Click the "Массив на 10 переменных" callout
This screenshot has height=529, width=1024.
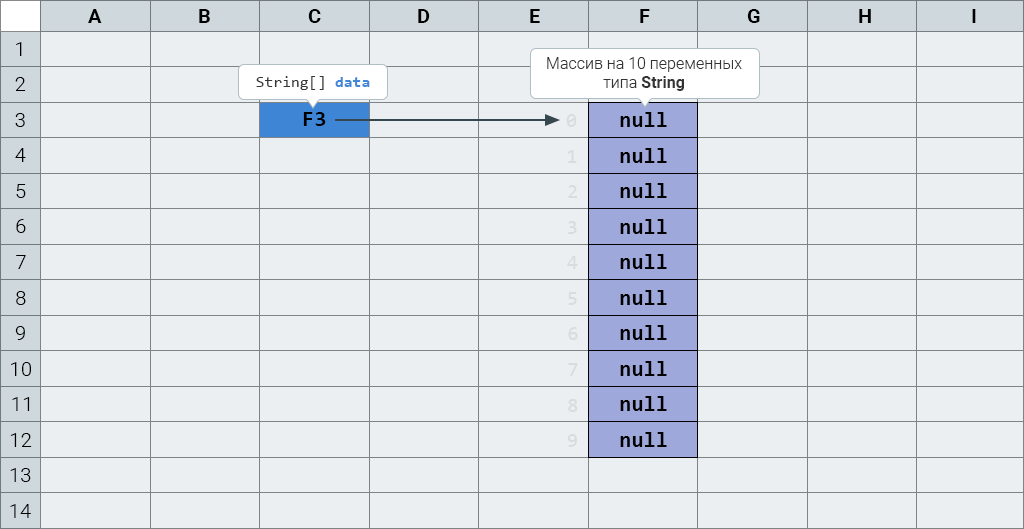point(644,73)
